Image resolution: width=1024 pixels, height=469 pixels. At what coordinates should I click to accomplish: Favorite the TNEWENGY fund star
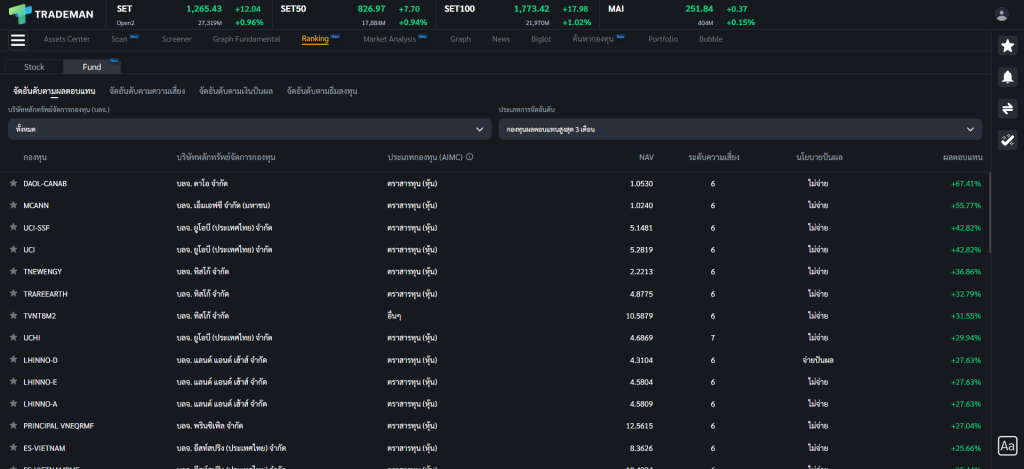13,271
